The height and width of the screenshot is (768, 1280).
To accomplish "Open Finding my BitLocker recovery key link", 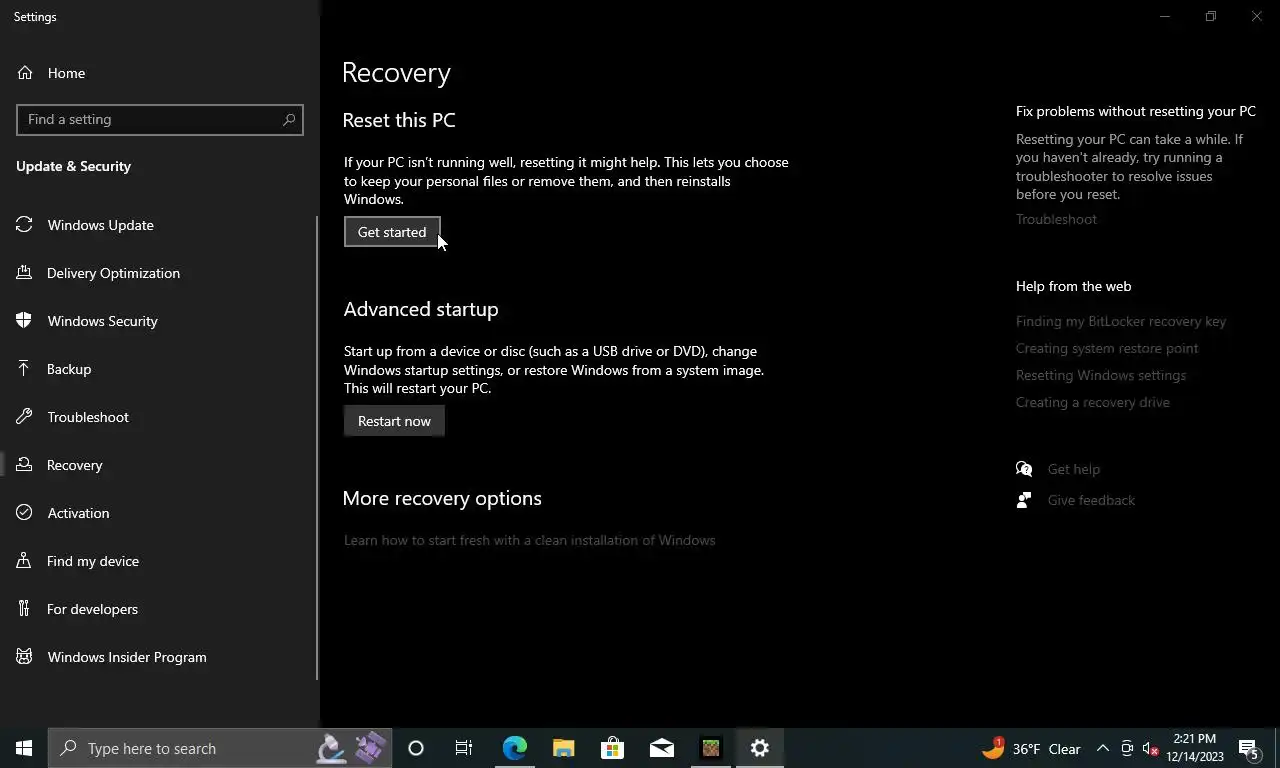I will (x=1121, y=321).
